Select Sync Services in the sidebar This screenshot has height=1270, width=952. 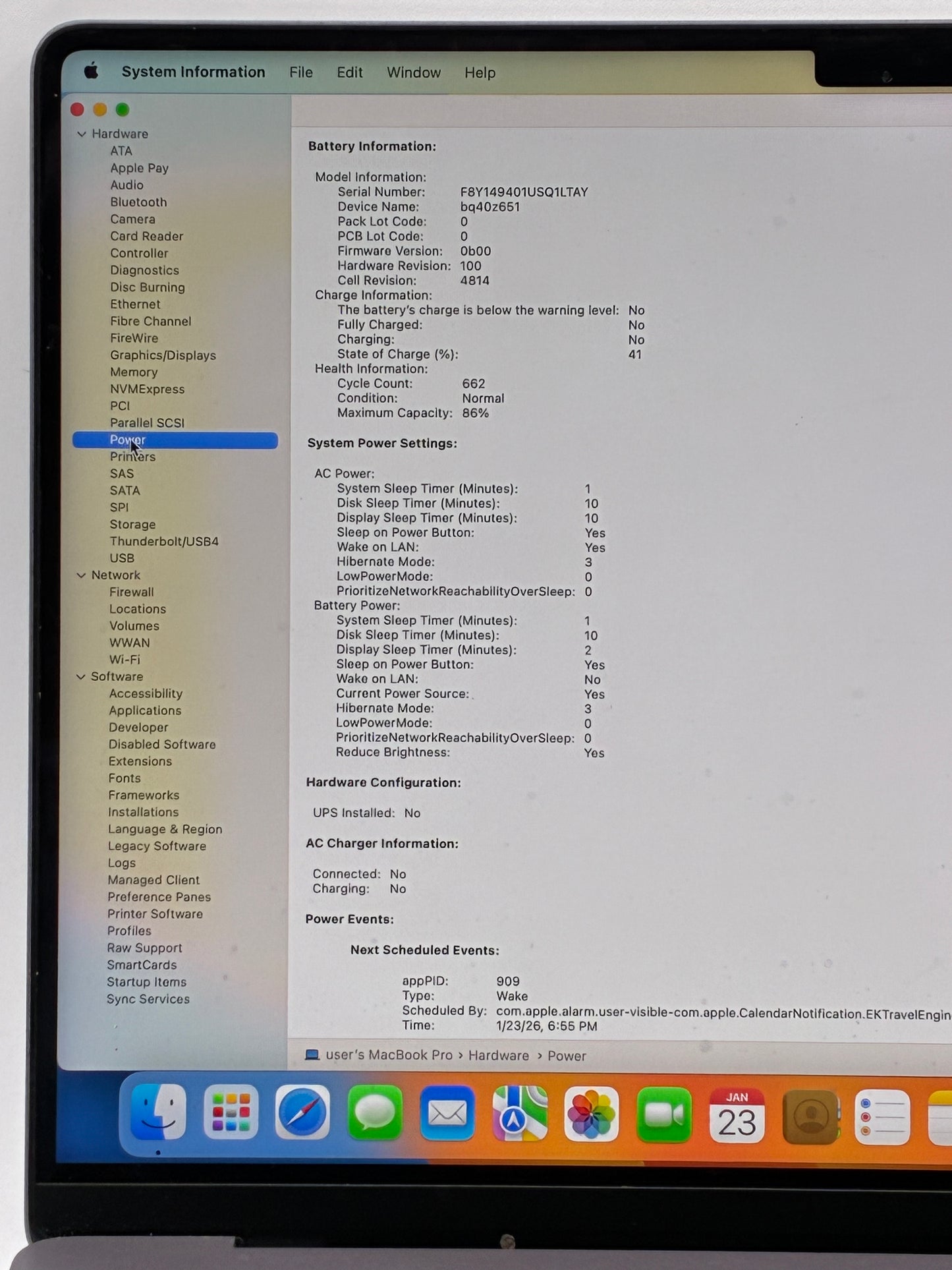(x=148, y=999)
